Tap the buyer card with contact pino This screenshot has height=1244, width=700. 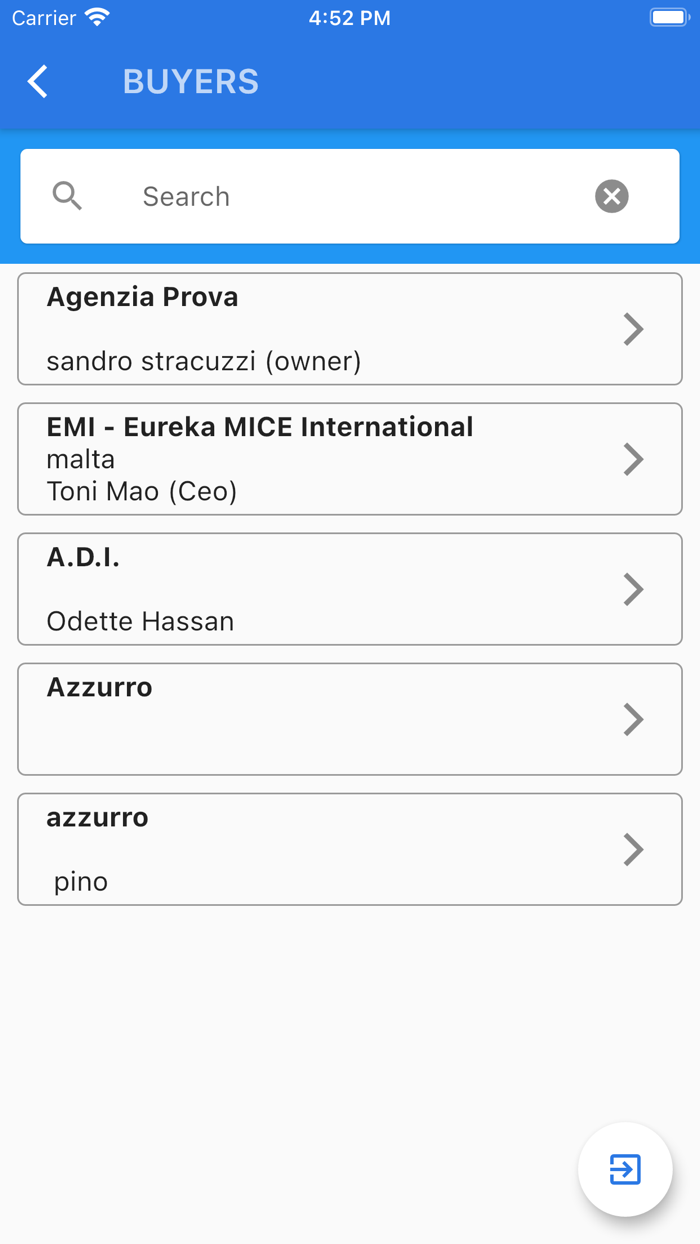pyautogui.click(x=300, y=849)
